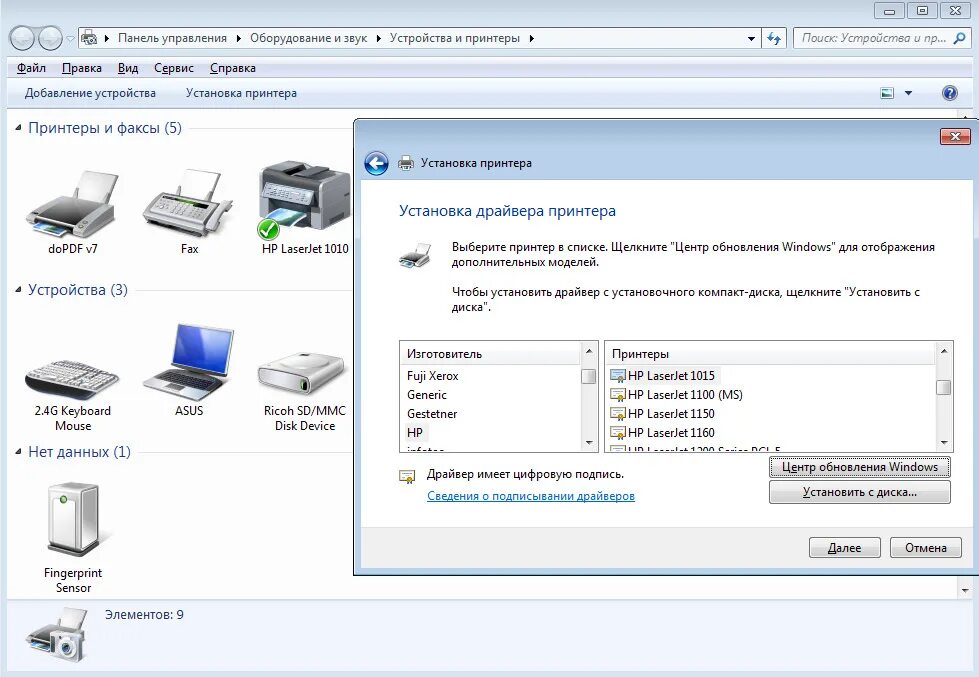
Task: Select the ASUS laptop icon
Action: [x=189, y=363]
